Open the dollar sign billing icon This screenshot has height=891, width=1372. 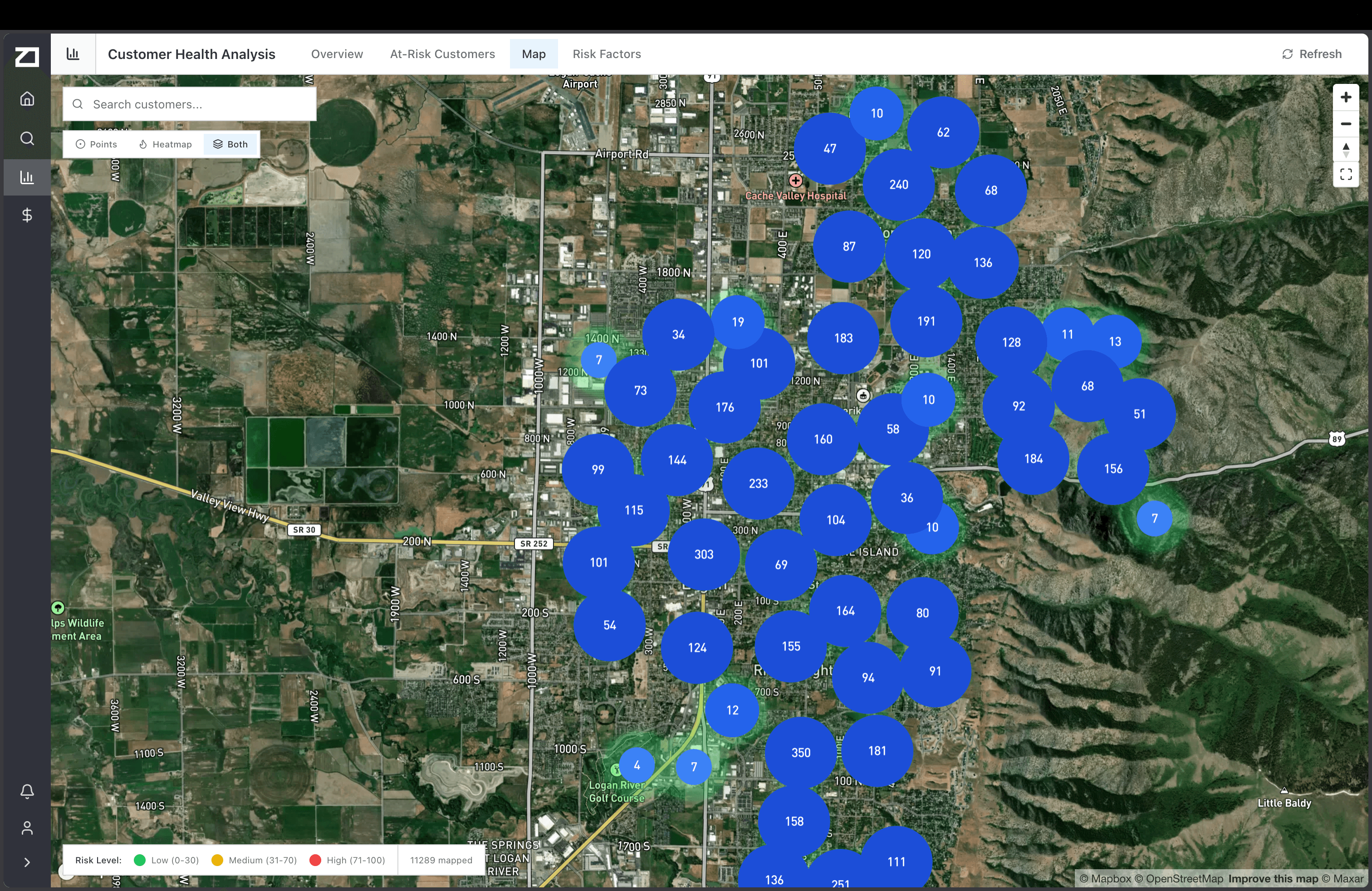tap(27, 215)
